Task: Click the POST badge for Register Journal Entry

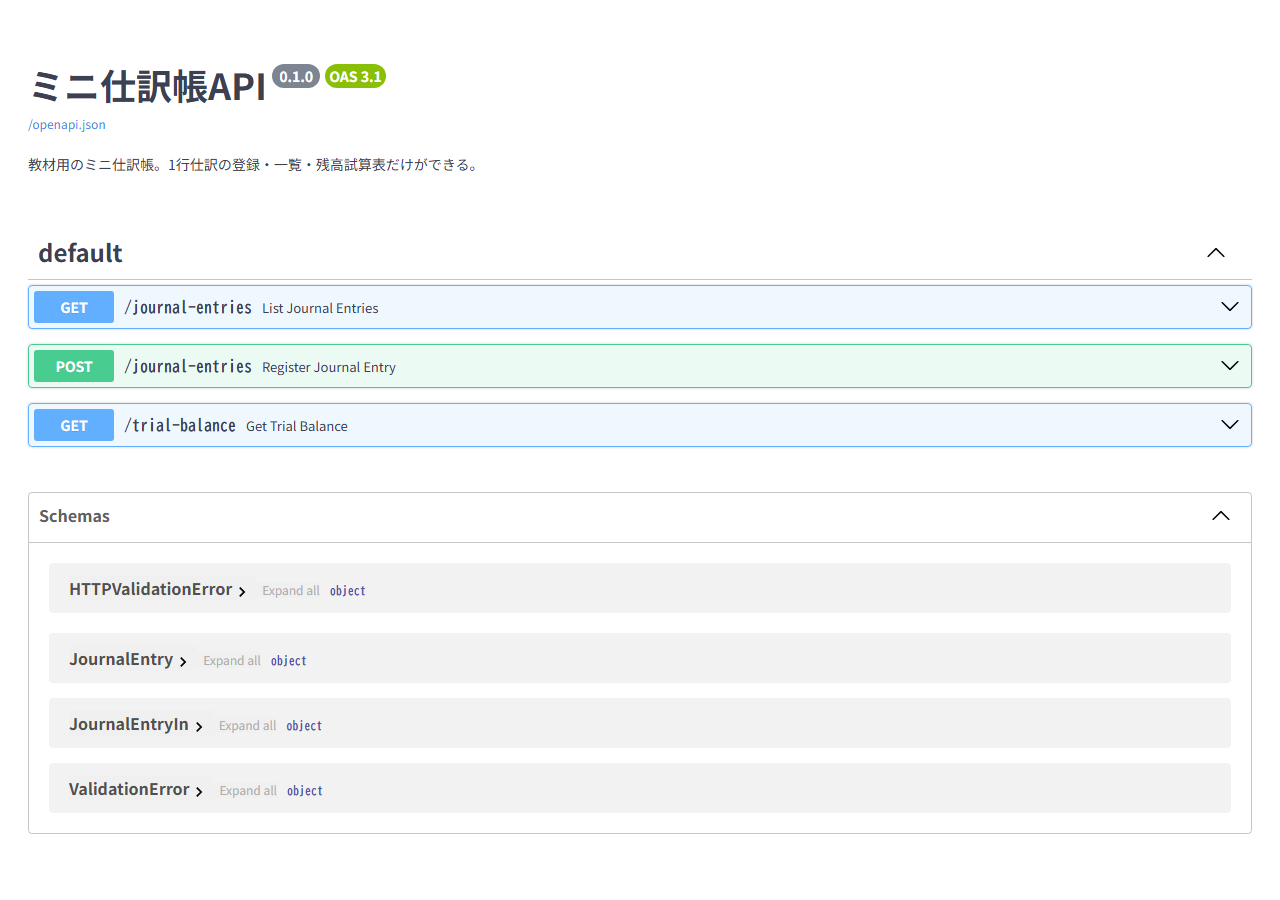Action: 74,366
